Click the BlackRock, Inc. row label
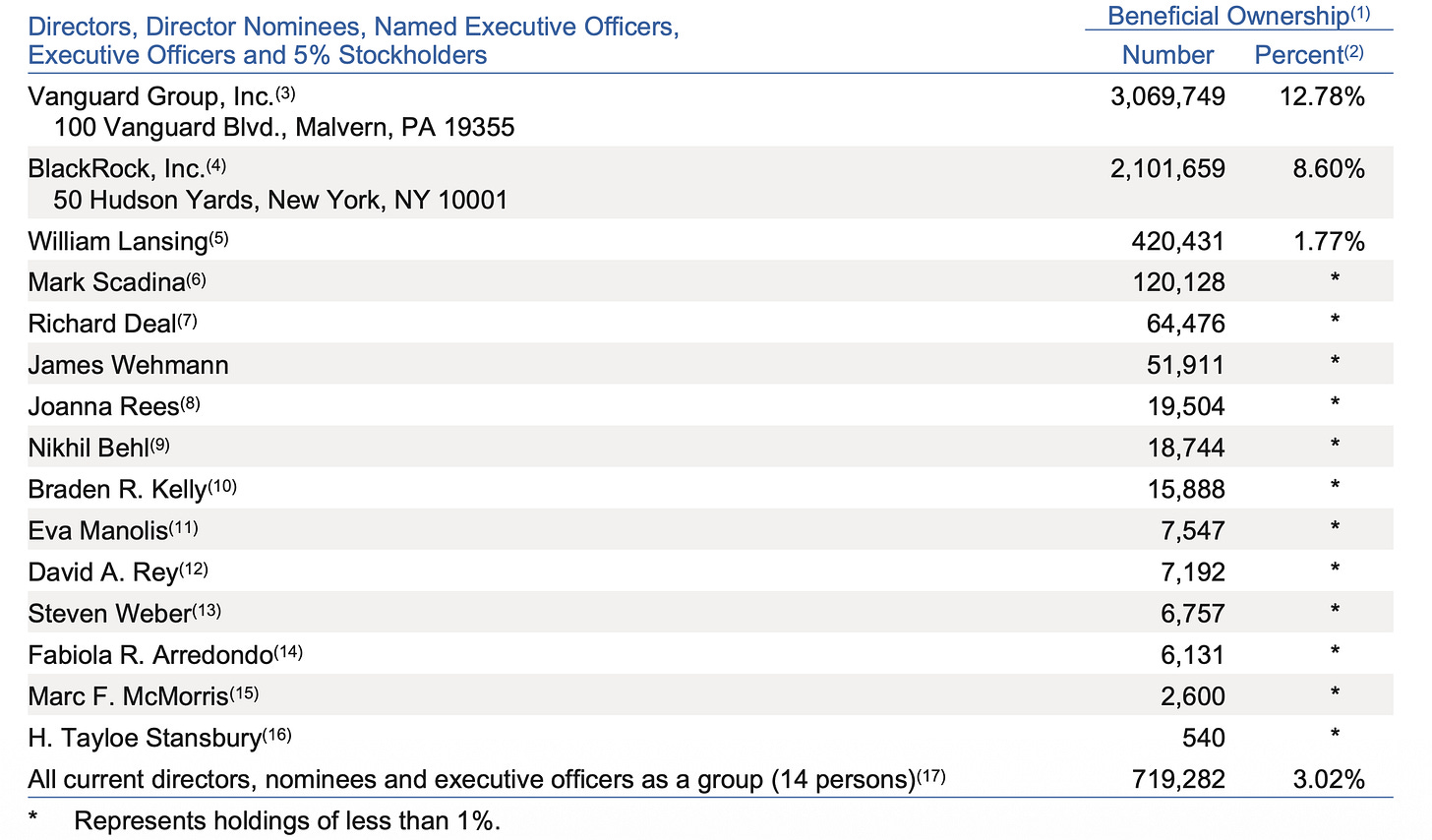The height and width of the screenshot is (840, 1432). pyautogui.click(x=116, y=169)
